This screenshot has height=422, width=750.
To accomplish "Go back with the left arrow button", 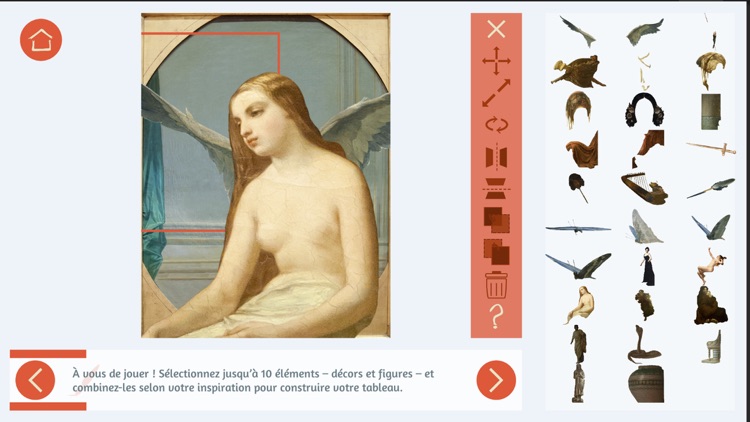I will pyautogui.click(x=35, y=380).
